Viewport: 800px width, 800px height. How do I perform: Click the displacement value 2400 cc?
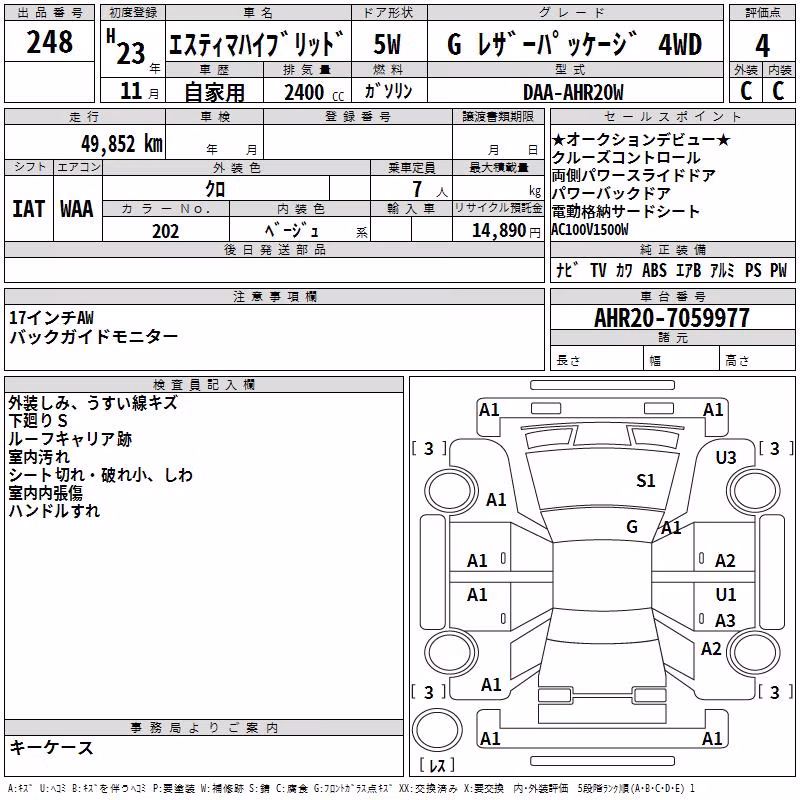click(314, 92)
